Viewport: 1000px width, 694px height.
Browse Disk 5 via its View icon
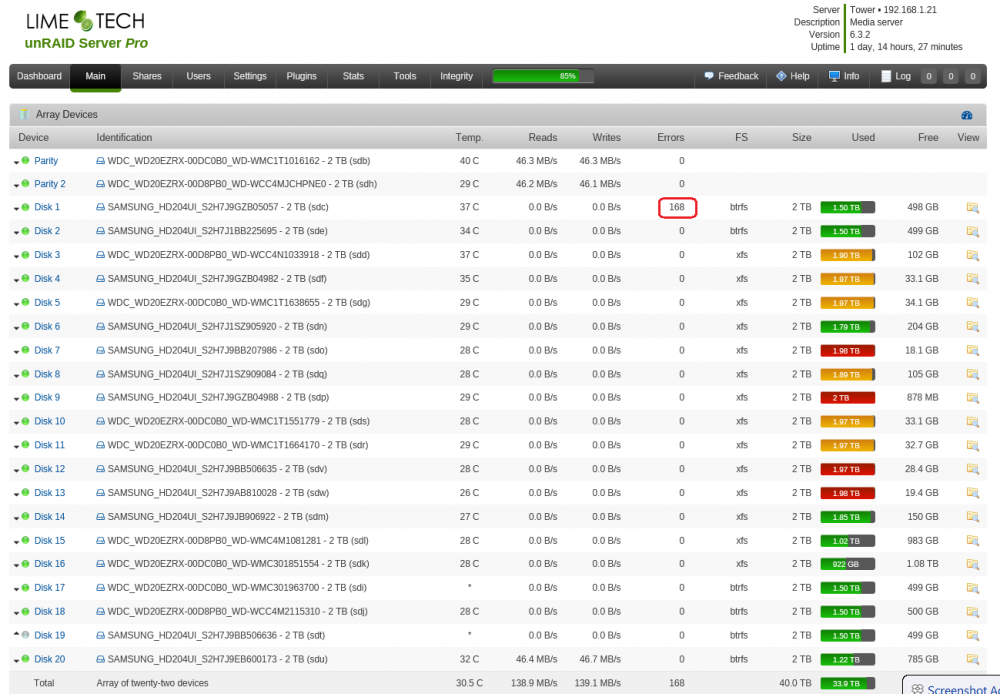973,302
